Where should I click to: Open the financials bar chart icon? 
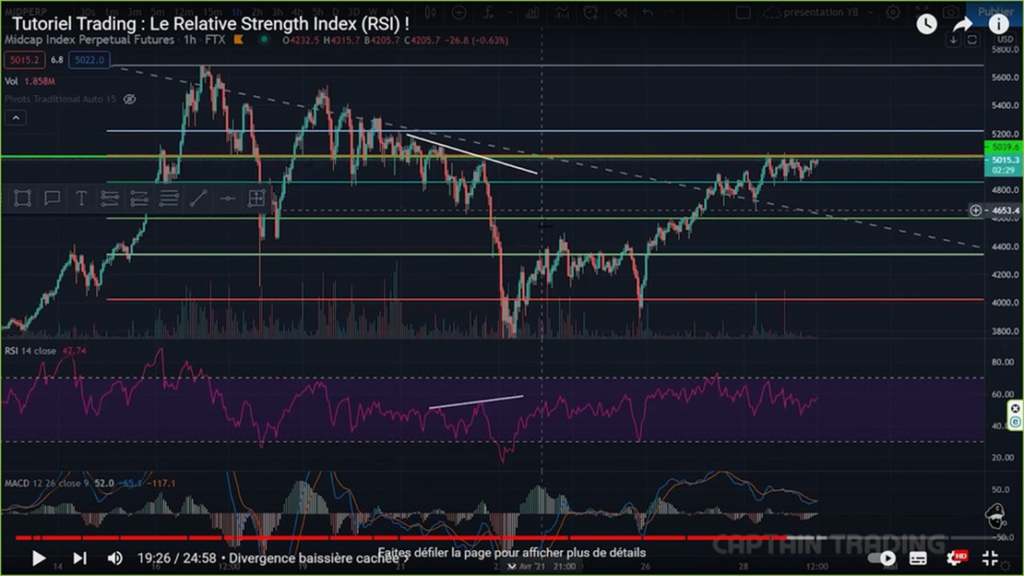[532, 12]
